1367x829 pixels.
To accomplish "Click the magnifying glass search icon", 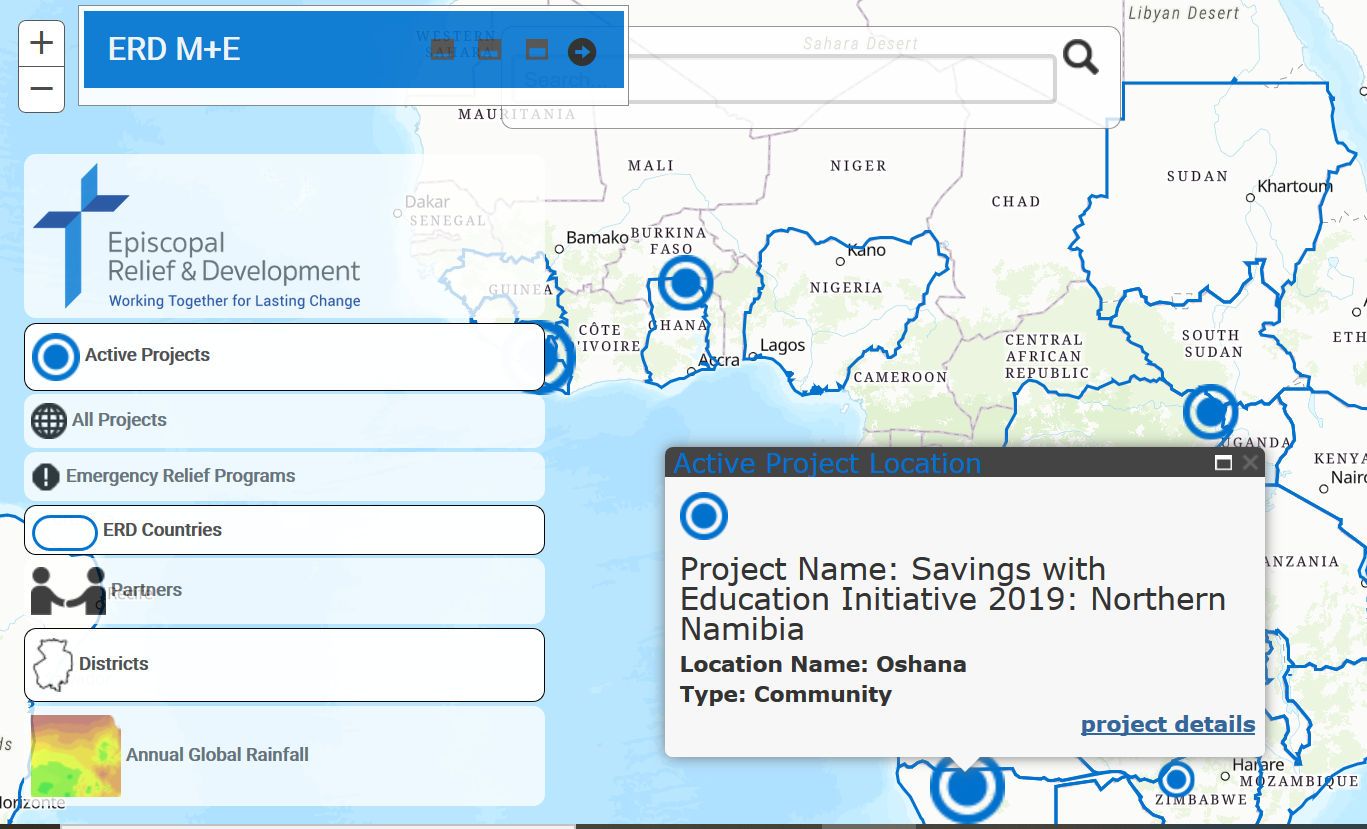I will [1080, 58].
